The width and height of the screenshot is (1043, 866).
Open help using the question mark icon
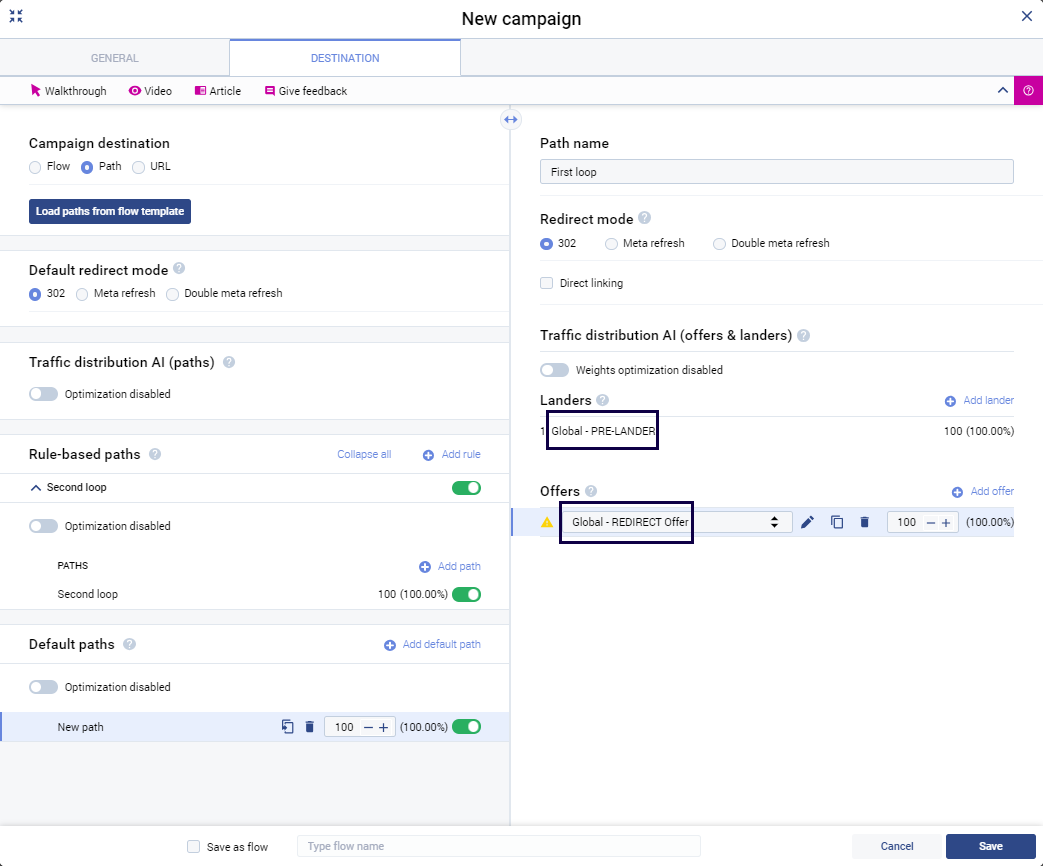pyautogui.click(x=1028, y=90)
